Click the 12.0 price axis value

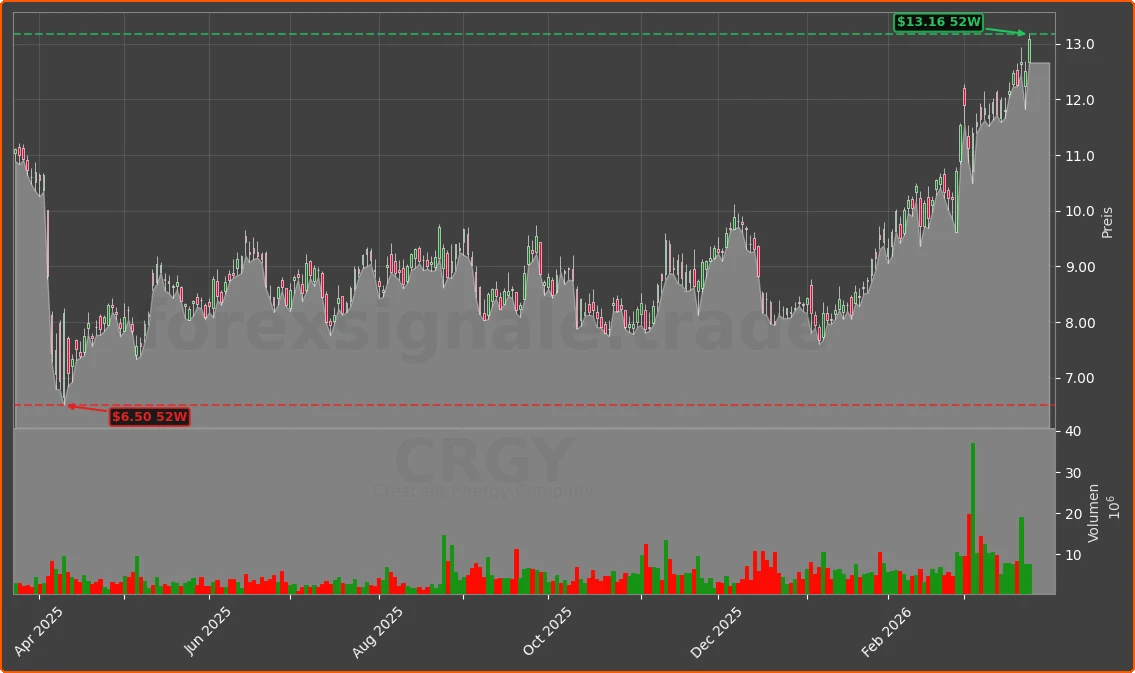tap(1079, 101)
